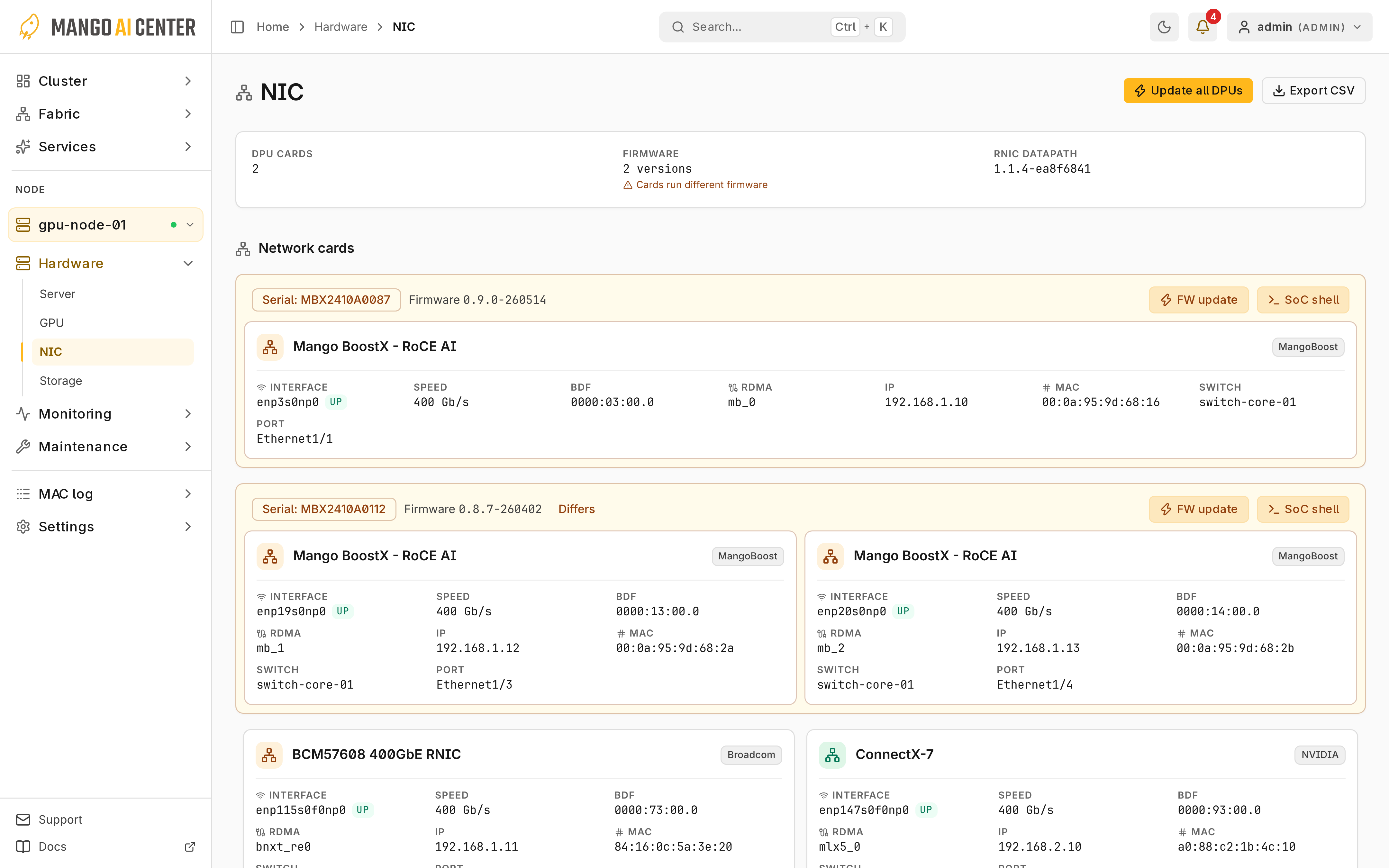Click the Settings gear icon
This screenshot has height=868, width=1389.
pyautogui.click(x=23, y=527)
